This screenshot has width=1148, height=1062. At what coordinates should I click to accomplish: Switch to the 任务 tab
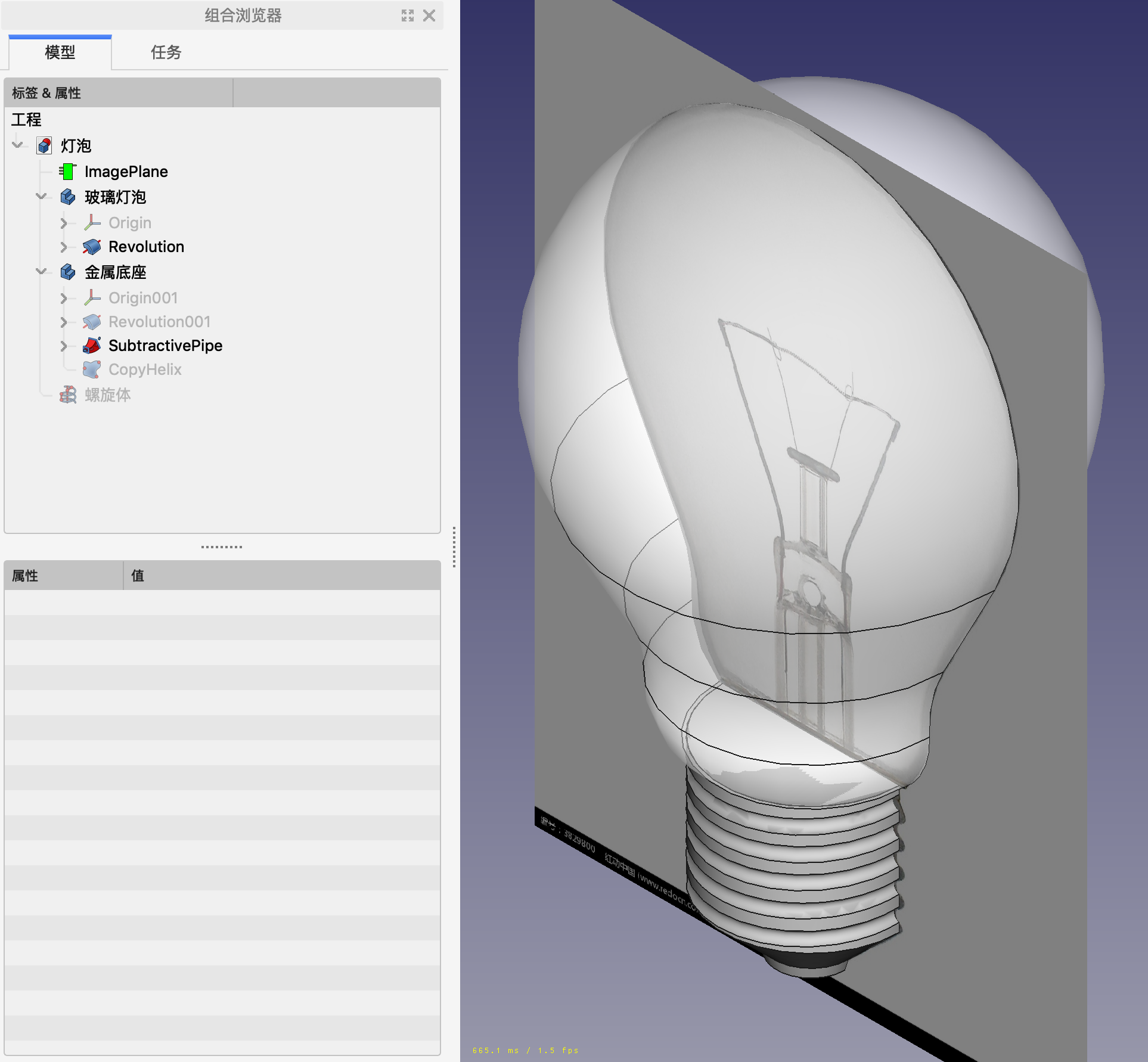pos(166,52)
